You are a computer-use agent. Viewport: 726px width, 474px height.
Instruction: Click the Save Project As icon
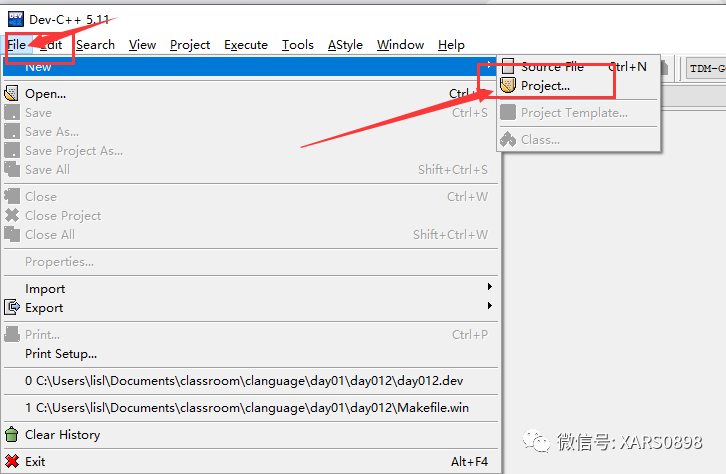click(x=12, y=150)
